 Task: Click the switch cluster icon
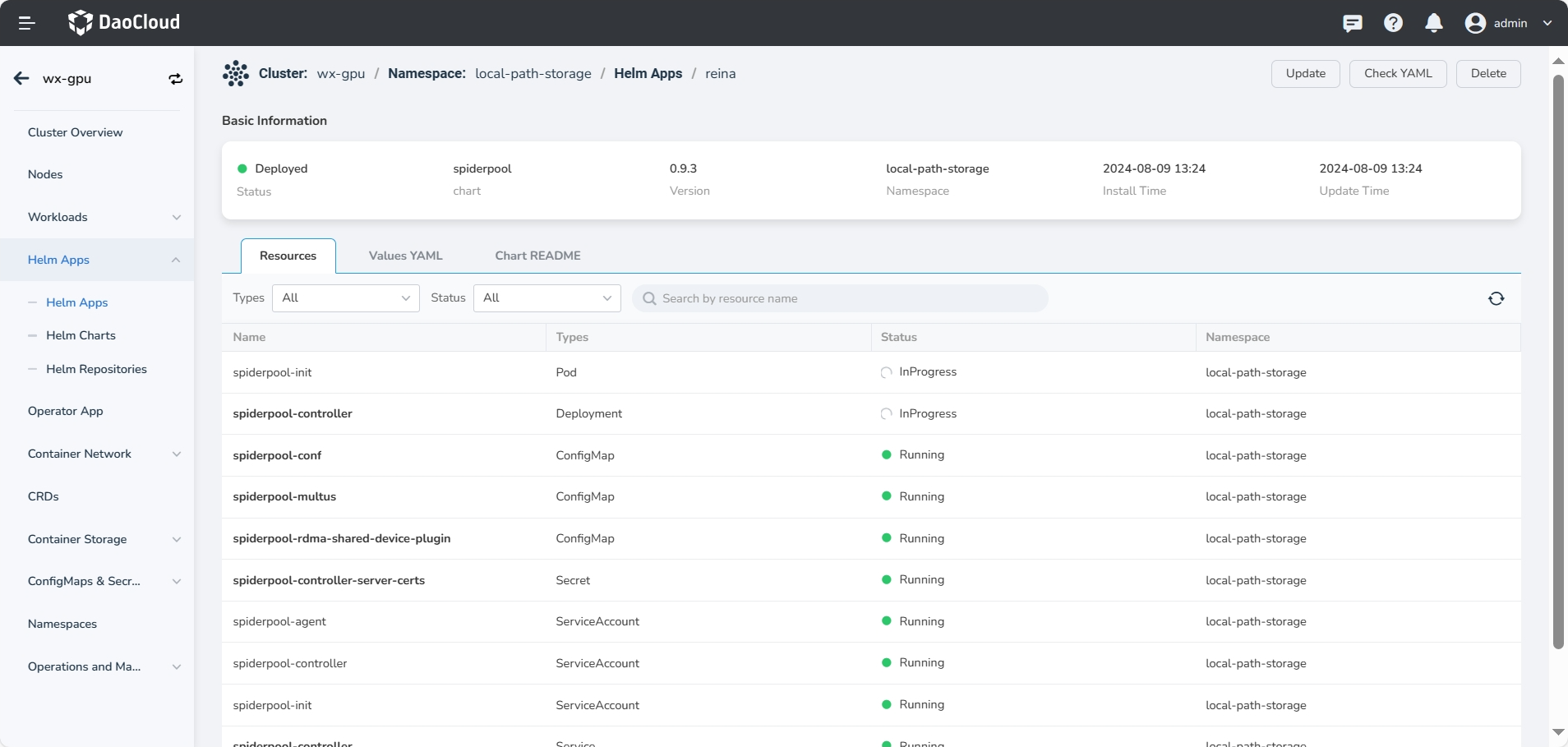point(175,79)
